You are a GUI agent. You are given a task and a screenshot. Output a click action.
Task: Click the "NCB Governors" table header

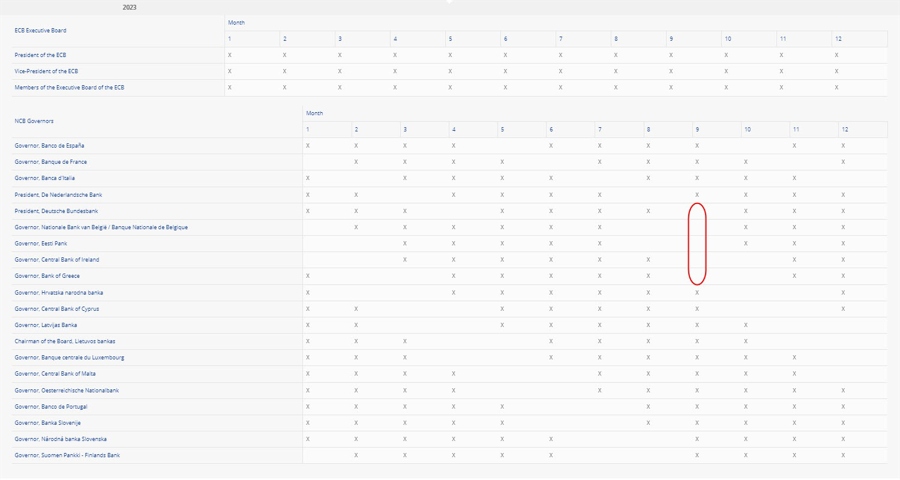34,121
